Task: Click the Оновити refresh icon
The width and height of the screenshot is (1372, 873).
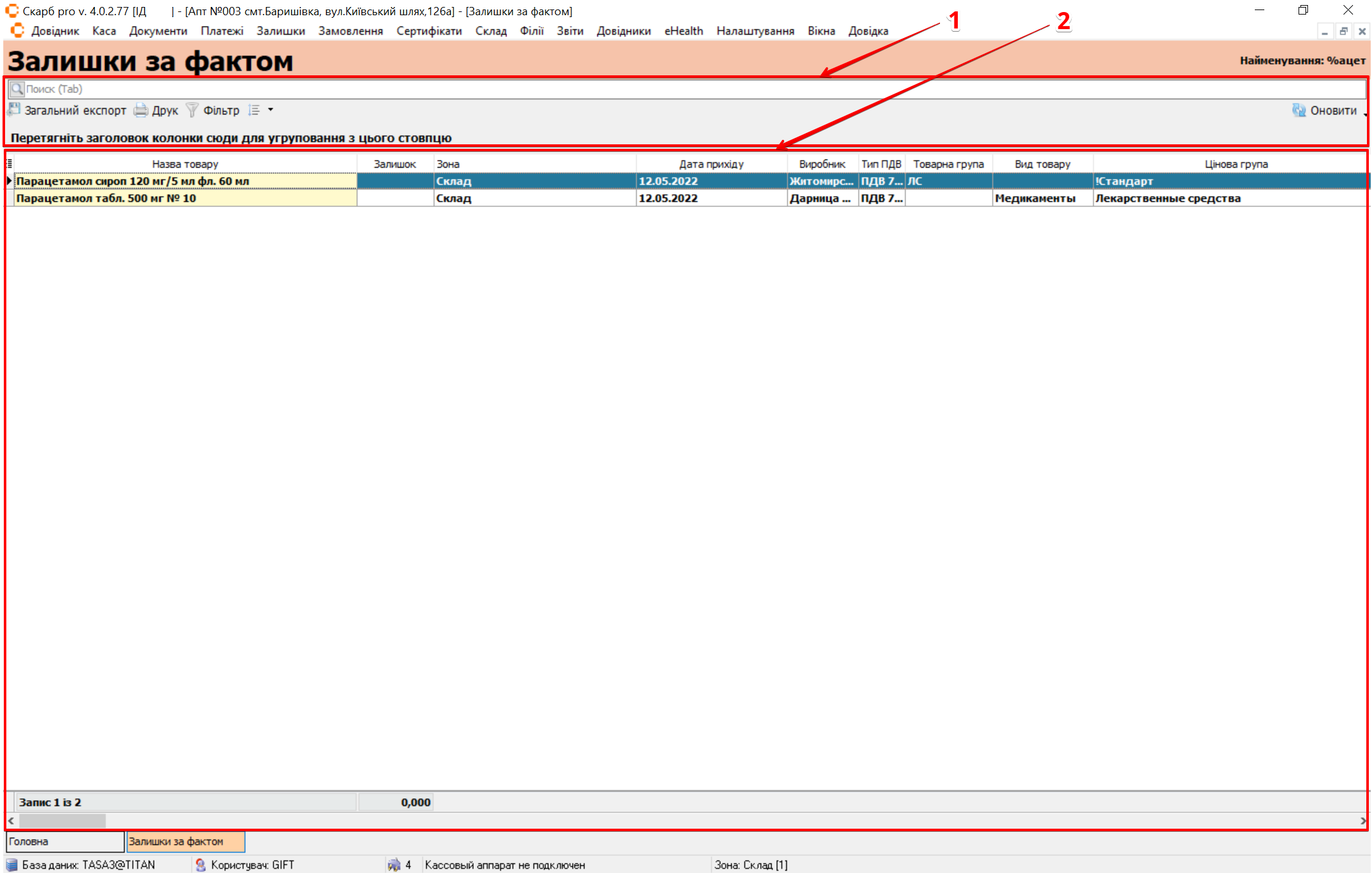Action: (1299, 110)
